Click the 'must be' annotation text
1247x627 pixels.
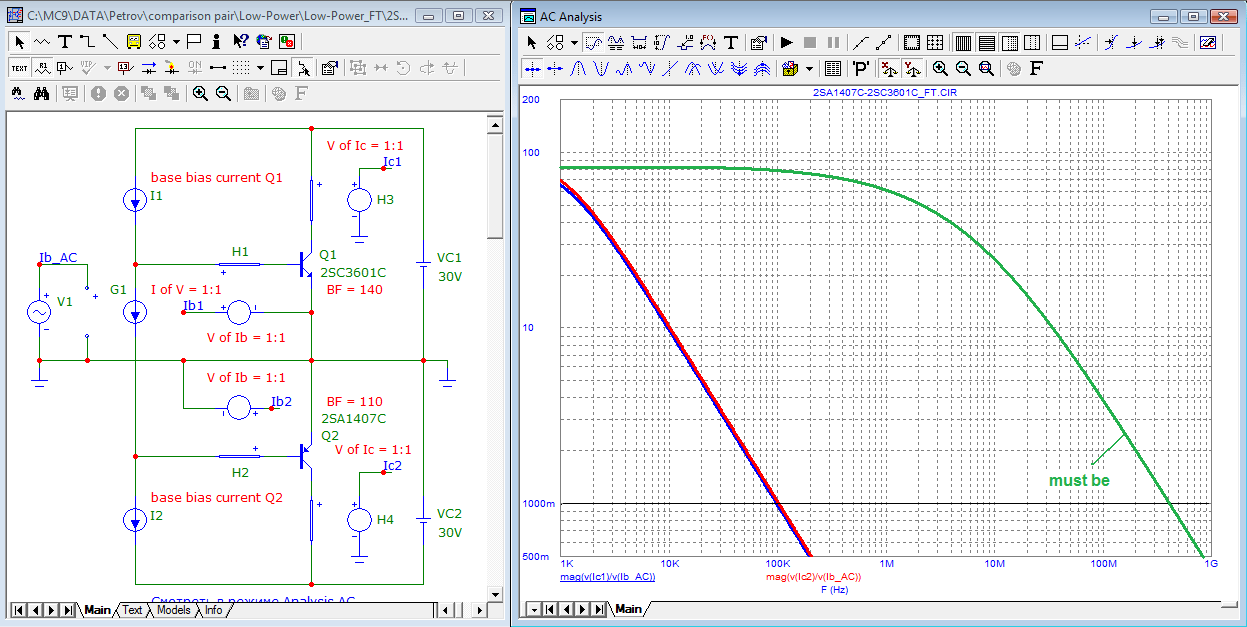[1079, 481]
